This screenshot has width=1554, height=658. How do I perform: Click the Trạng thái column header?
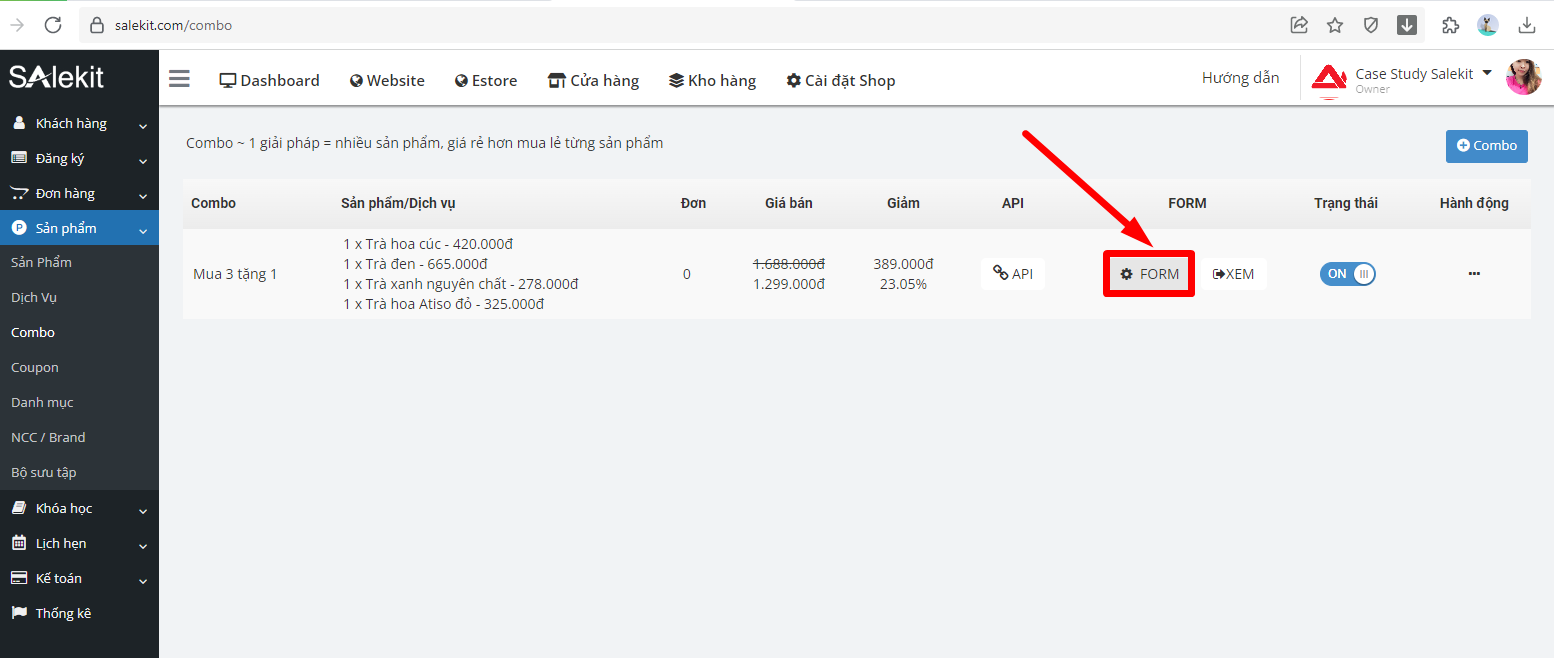1346,203
